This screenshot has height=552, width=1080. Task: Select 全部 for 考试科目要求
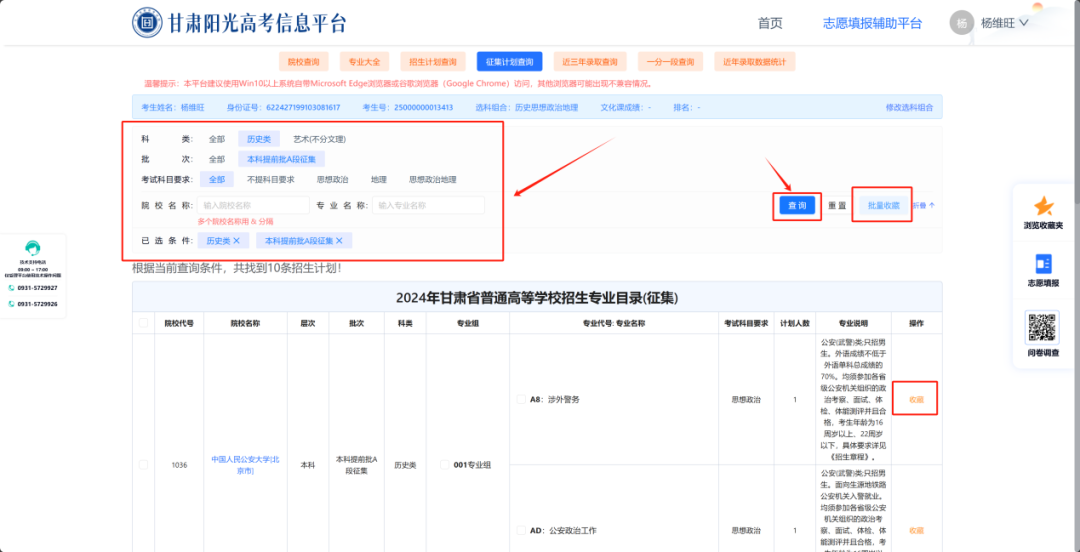point(217,179)
